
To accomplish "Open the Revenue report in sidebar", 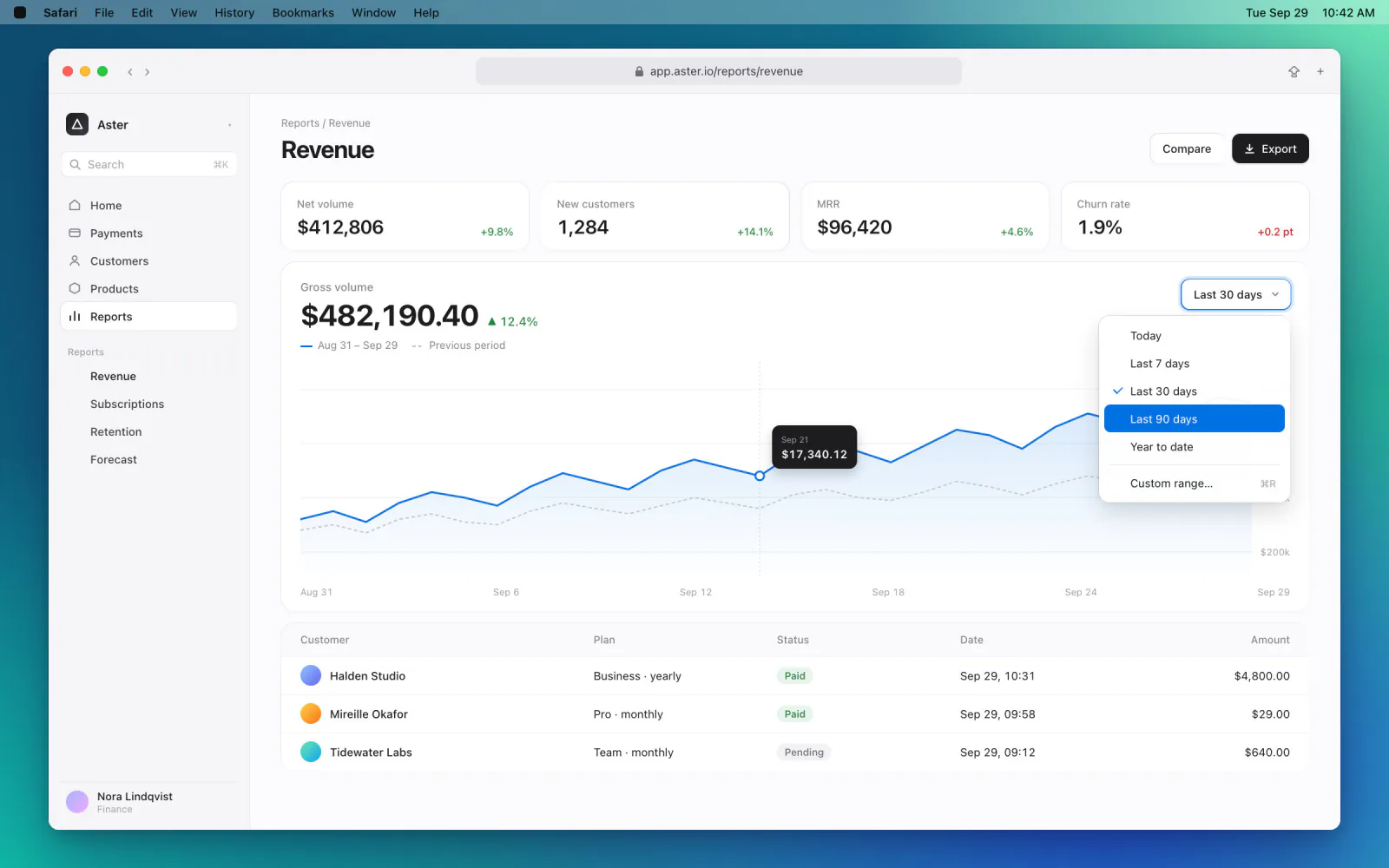I will click(113, 377).
